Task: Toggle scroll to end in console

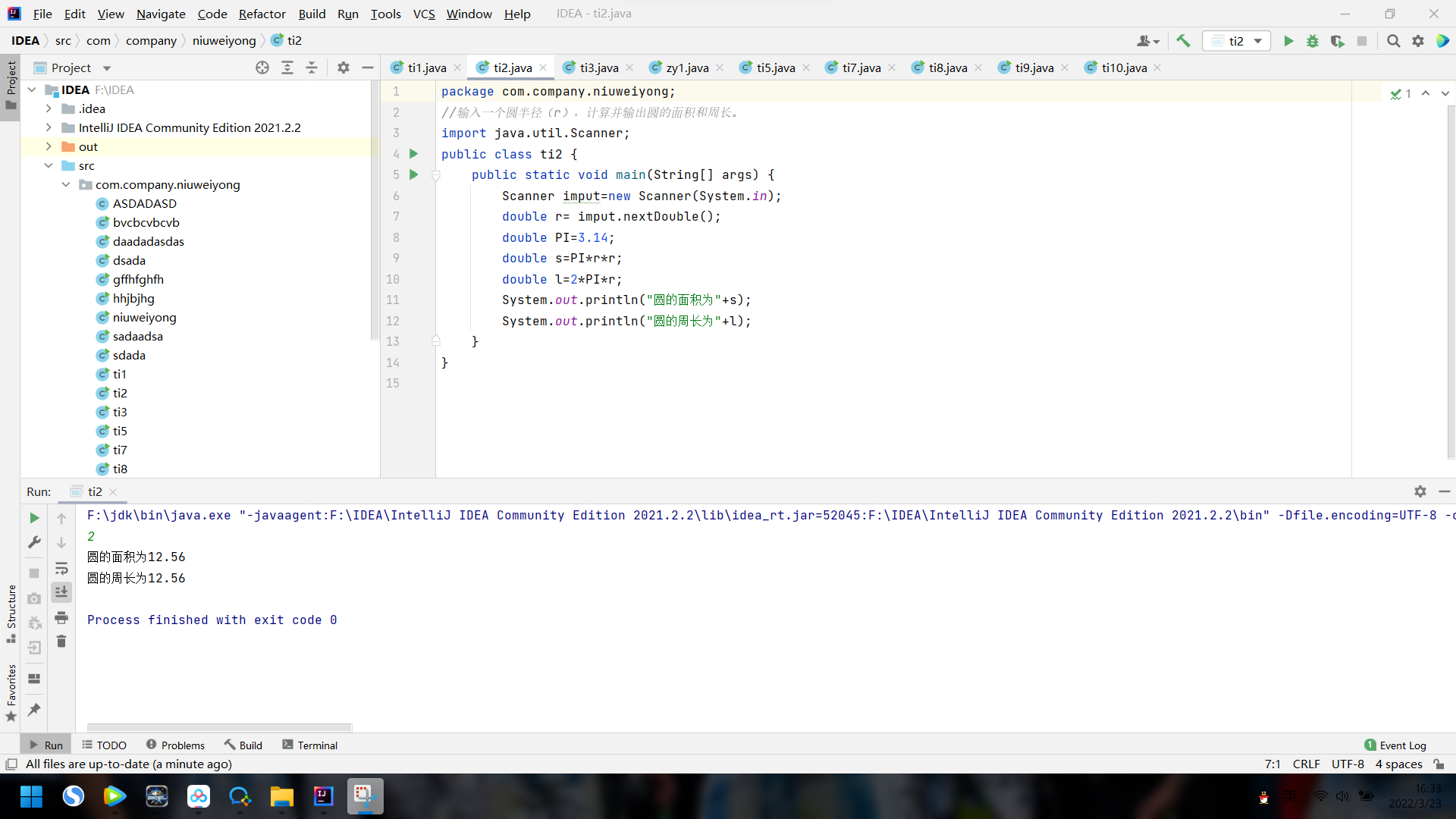Action: pos(61,592)
